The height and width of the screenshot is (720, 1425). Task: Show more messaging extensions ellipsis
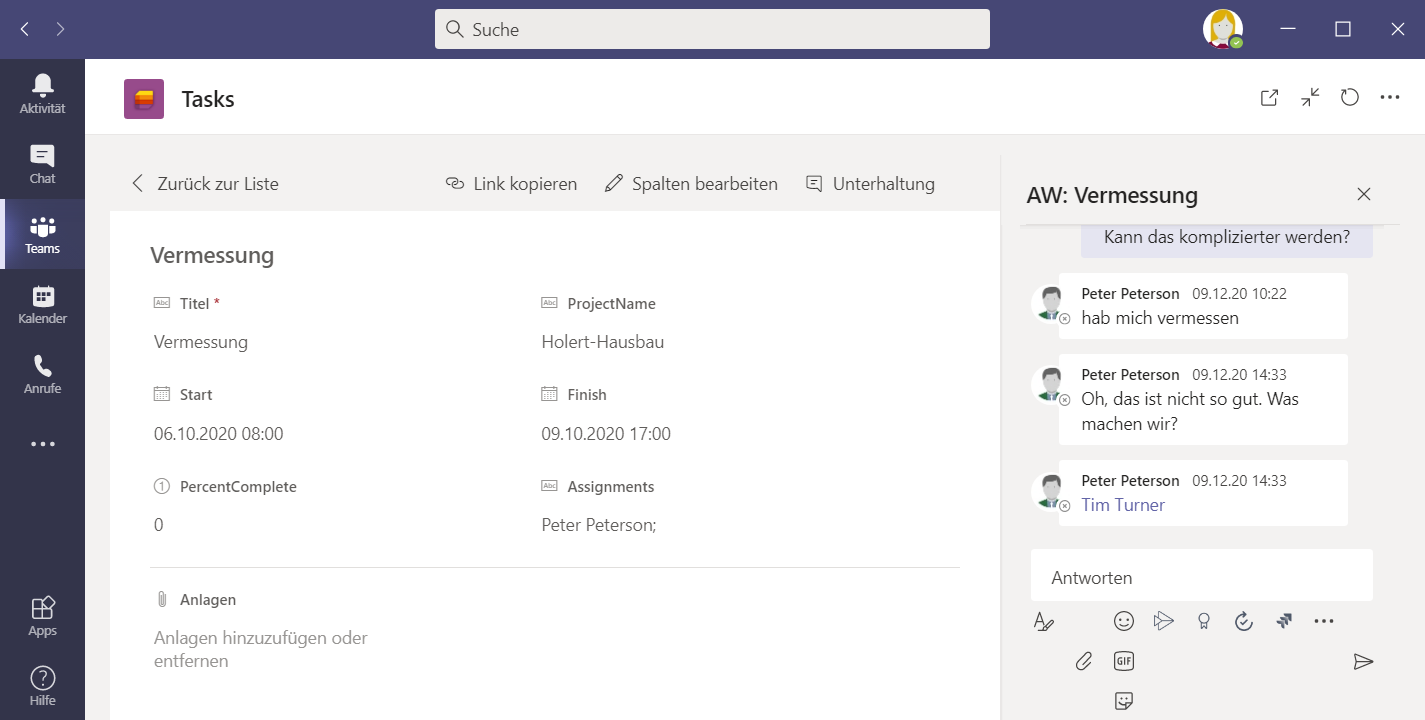coord(1324,621)
